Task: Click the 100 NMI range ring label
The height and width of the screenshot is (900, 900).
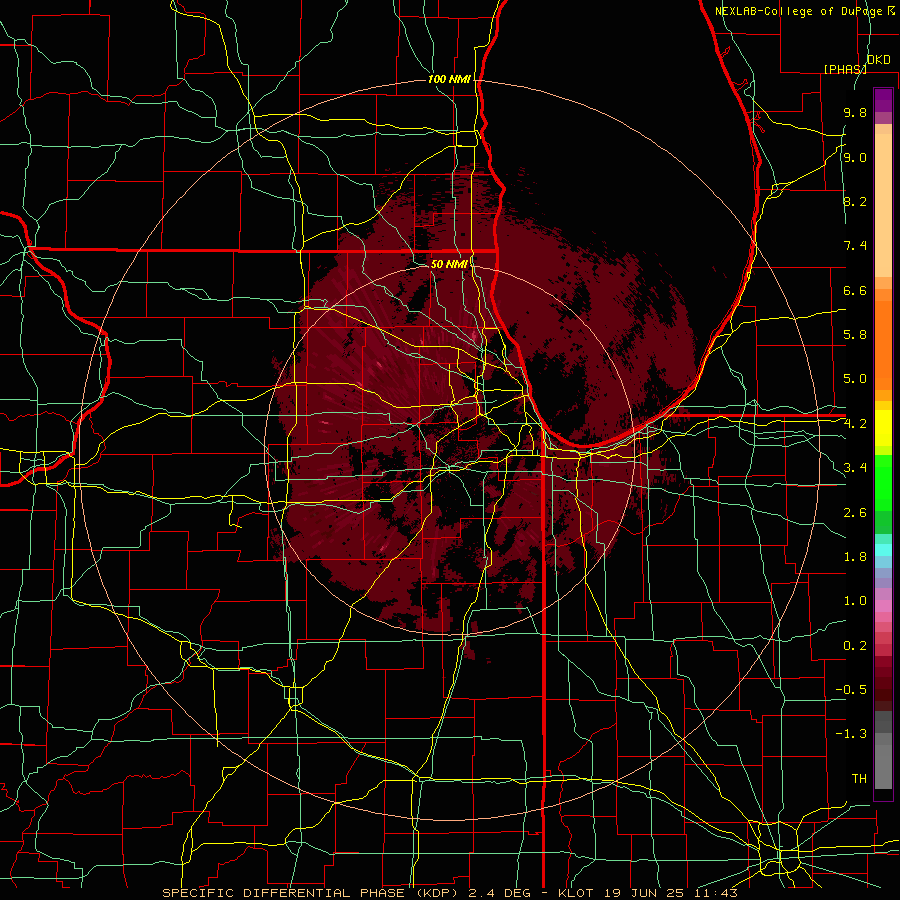Action: 449,79
